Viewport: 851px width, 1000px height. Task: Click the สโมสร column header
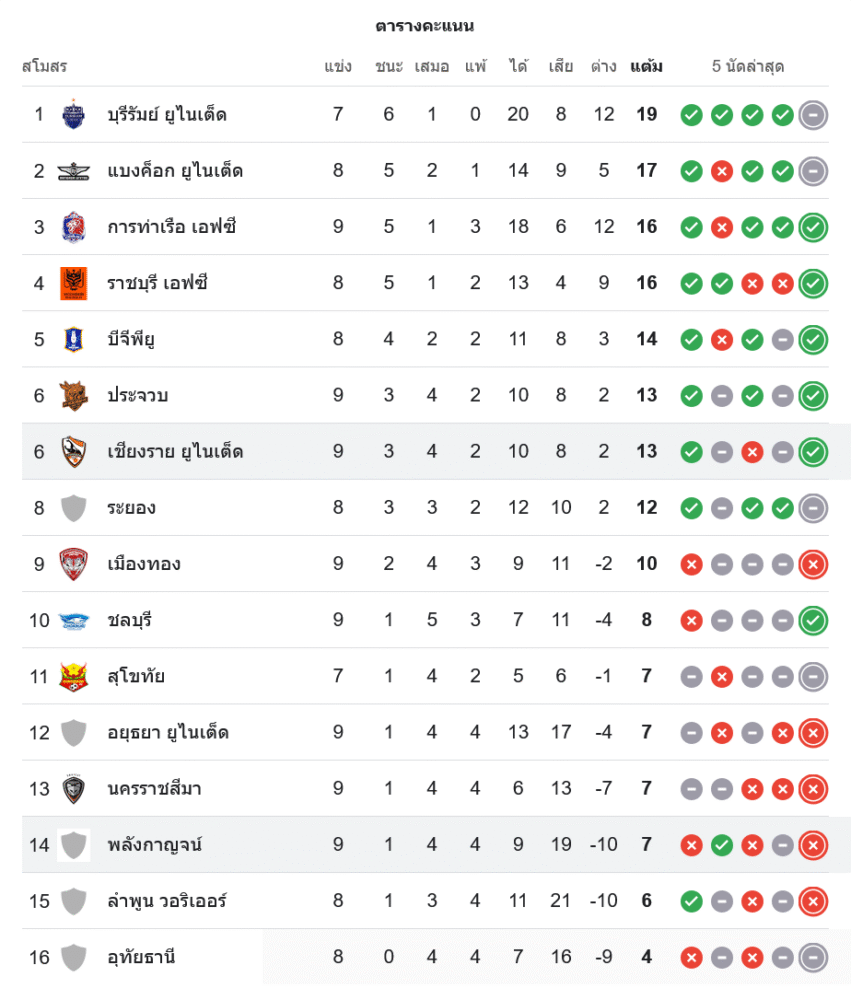point(44,67)
